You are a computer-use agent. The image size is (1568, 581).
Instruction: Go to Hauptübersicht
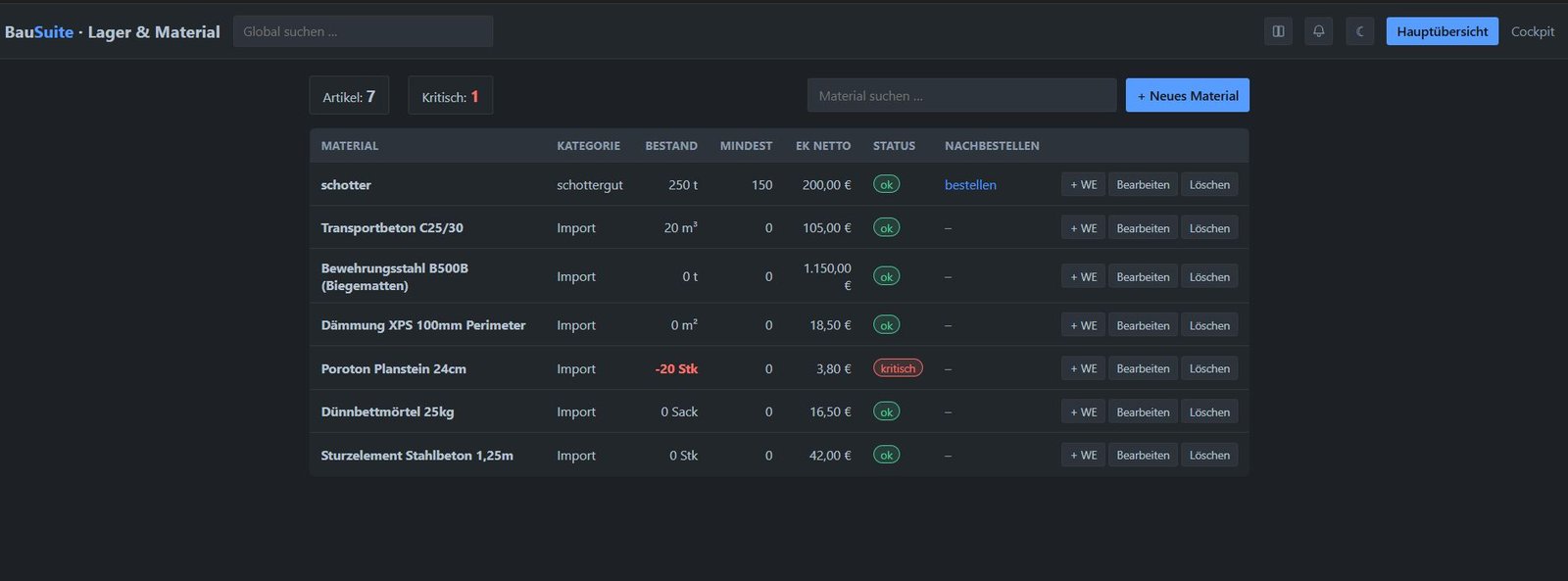[1443, 31]
